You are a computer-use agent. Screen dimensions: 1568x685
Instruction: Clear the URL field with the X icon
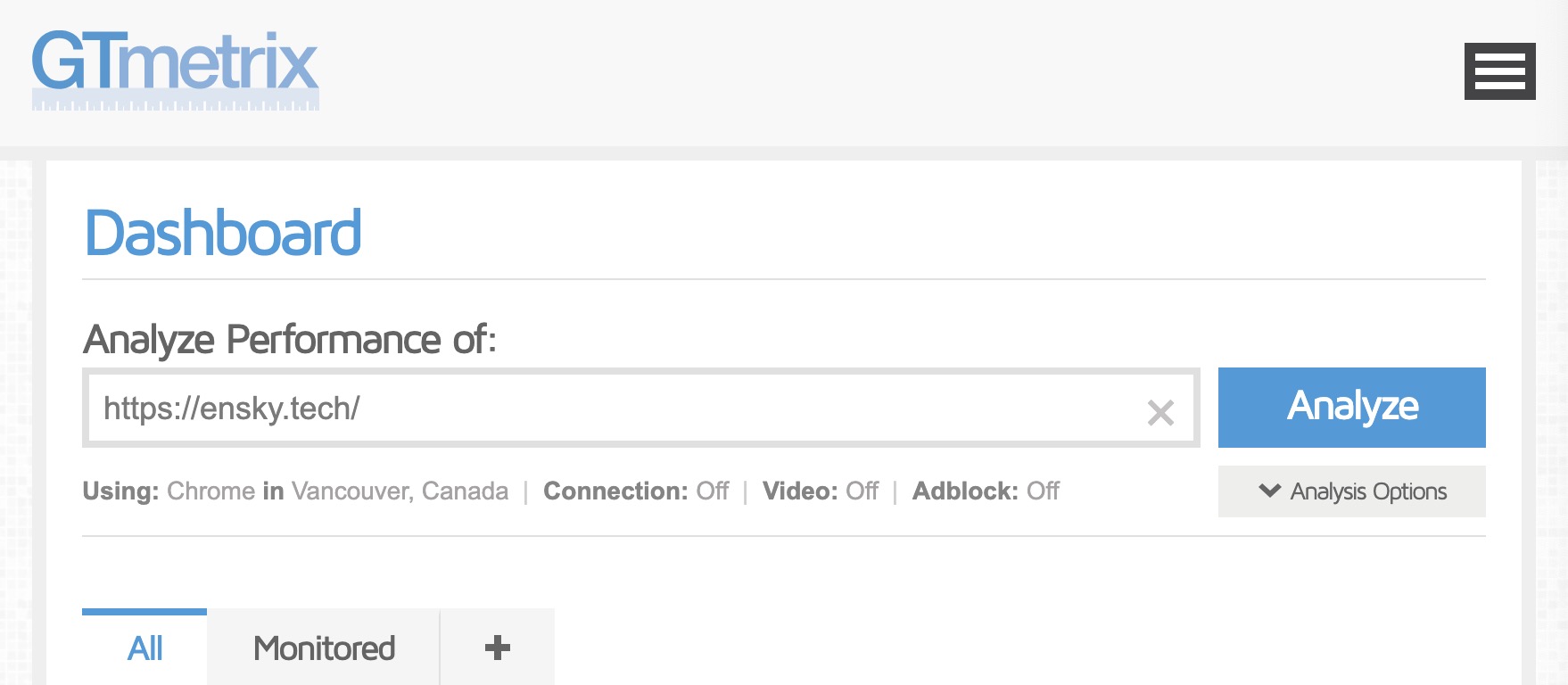pos(1160,412)
